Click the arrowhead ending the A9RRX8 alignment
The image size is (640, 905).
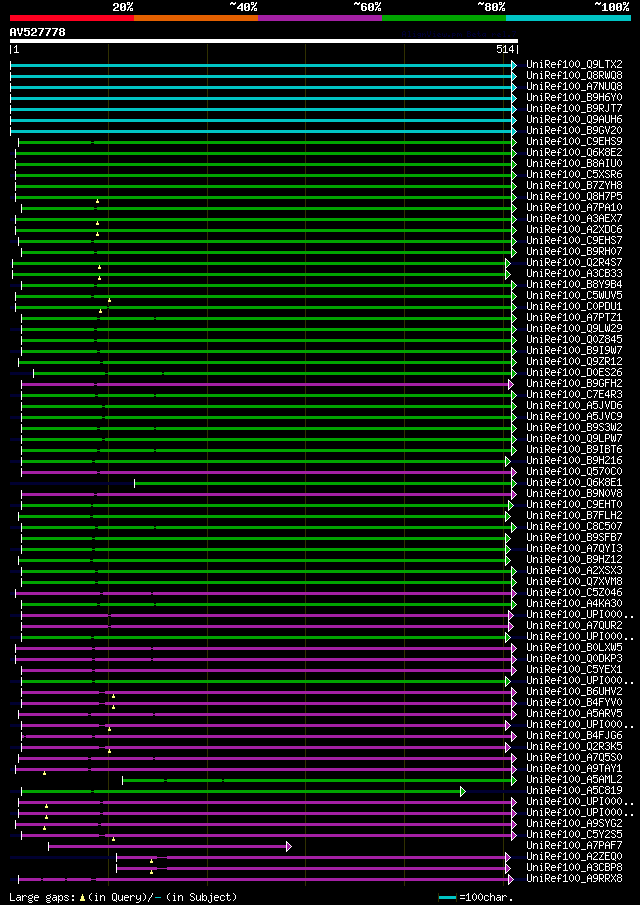click(511, 880)
